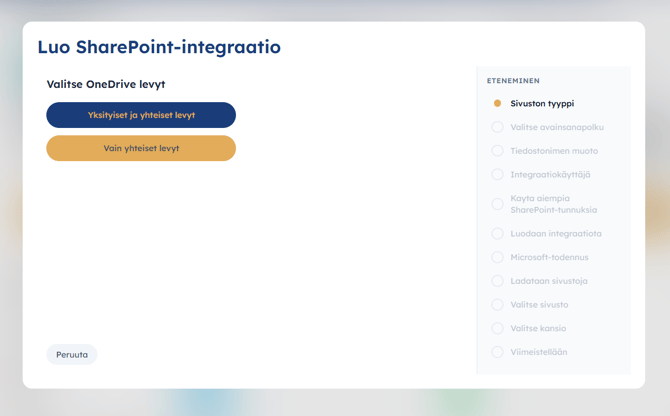
Task: Select the 'Sivuston tyyppi' progress step
Action: point(542,103)
